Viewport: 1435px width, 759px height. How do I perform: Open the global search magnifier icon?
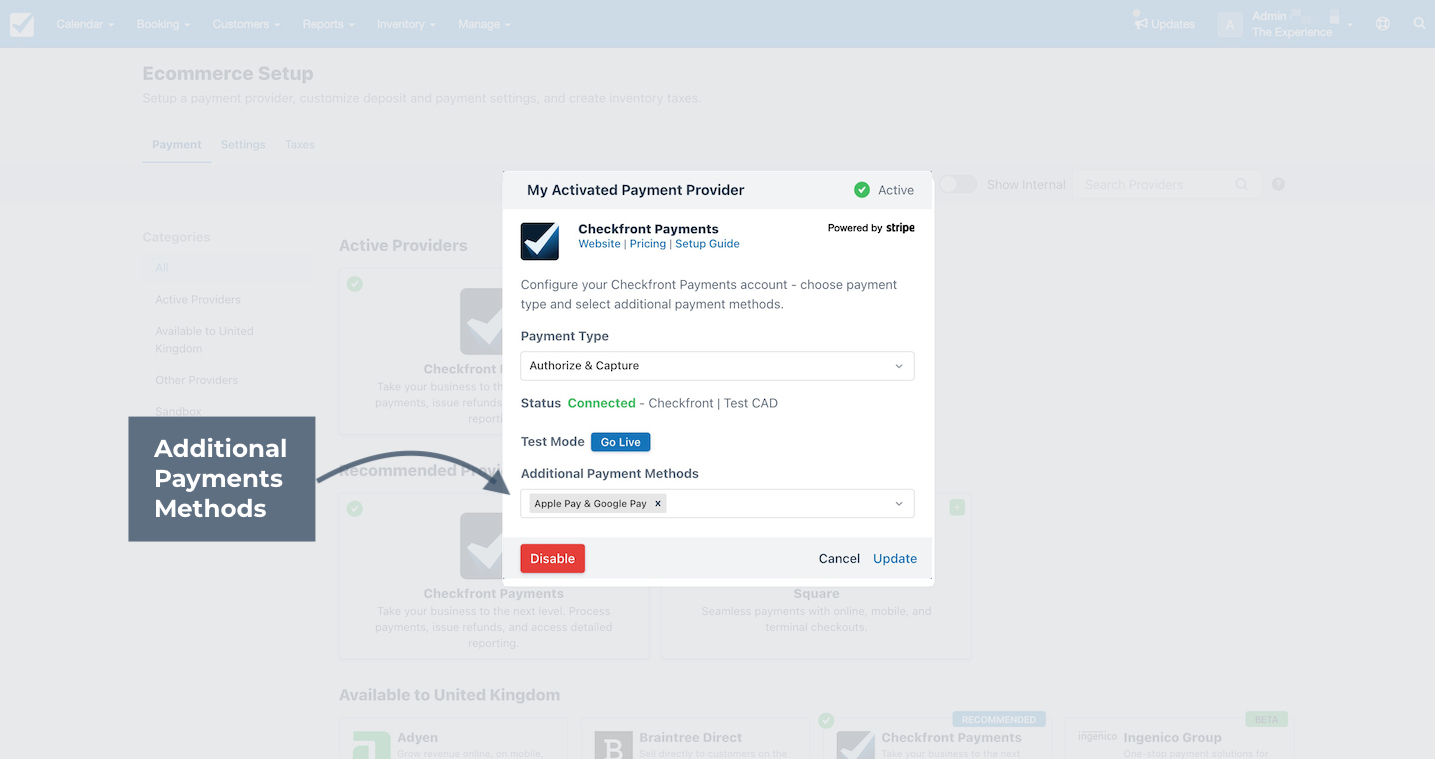click(x=1419, y=24)
